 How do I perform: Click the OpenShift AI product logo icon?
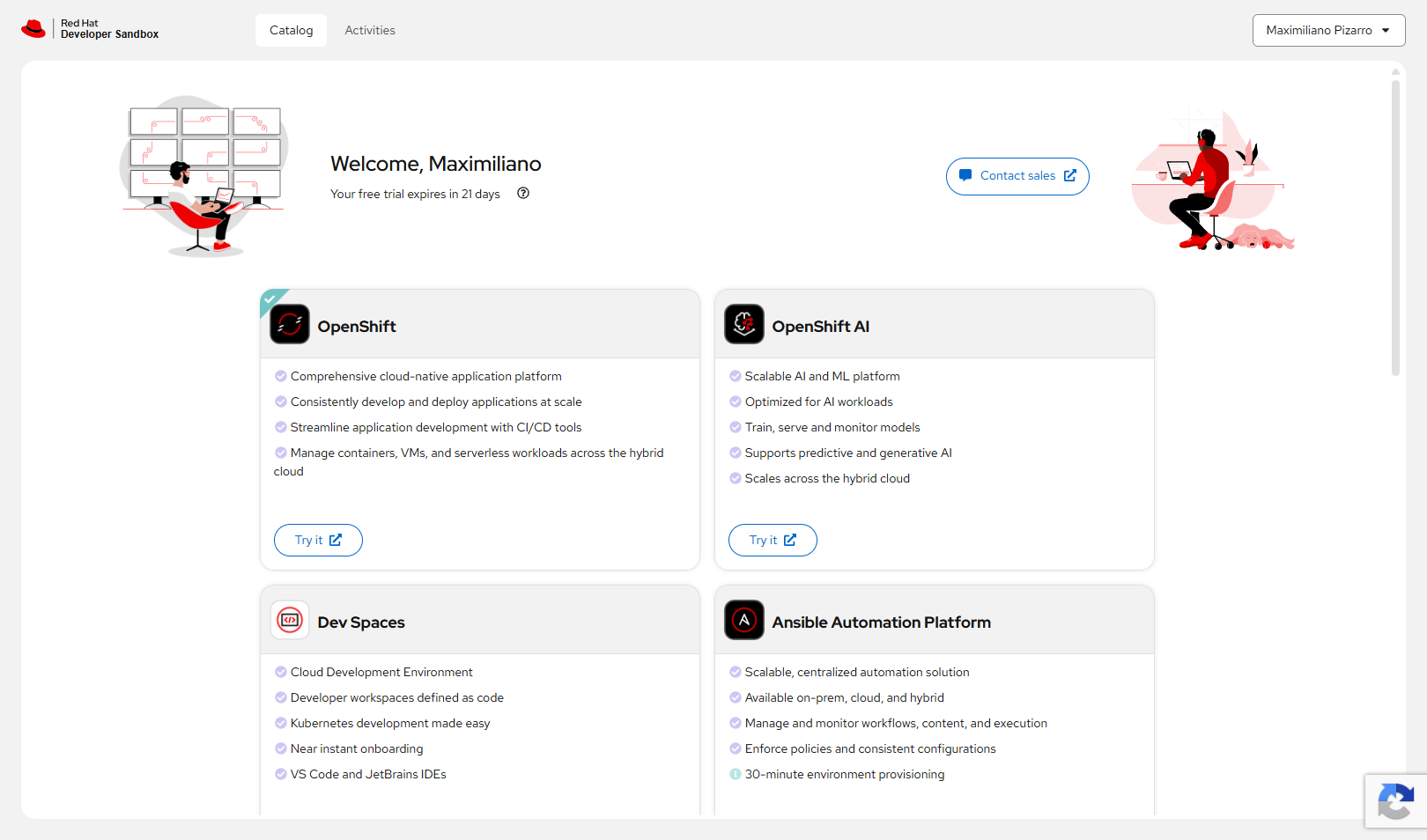tap(744, 324)
